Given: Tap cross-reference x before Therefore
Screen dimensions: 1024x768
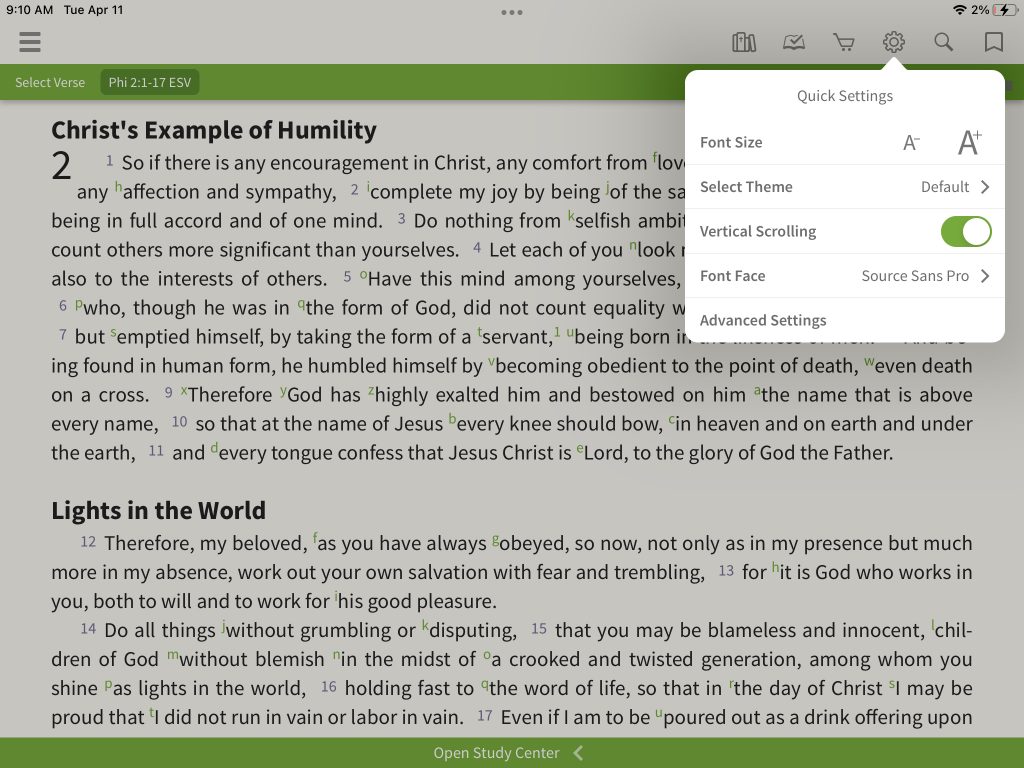Looking at the screenshot, I should pos(184,390).
